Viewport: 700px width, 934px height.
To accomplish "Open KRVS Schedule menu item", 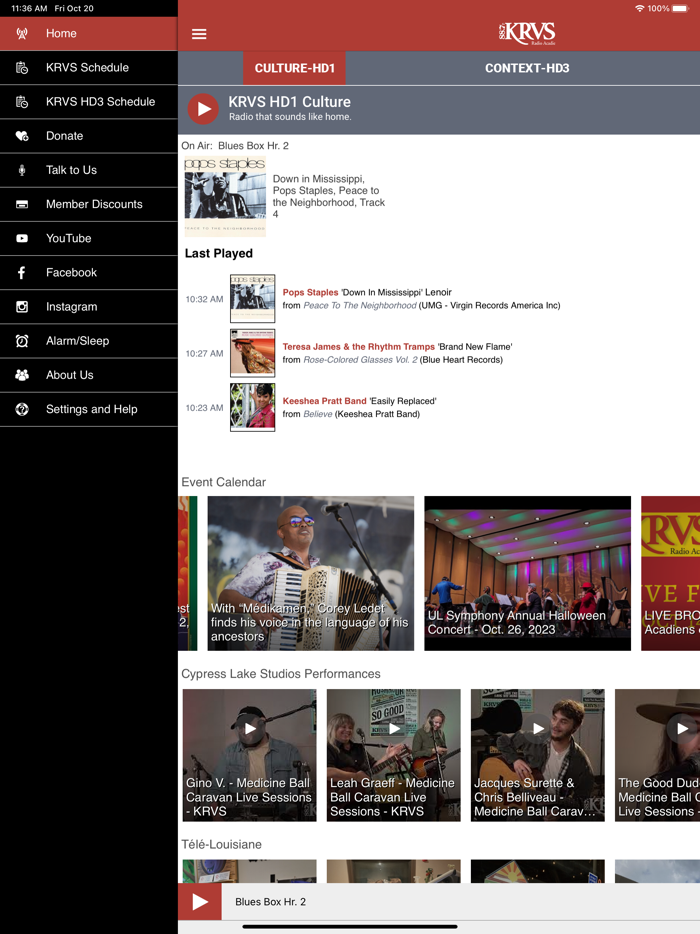I will (x=89, y=68).
